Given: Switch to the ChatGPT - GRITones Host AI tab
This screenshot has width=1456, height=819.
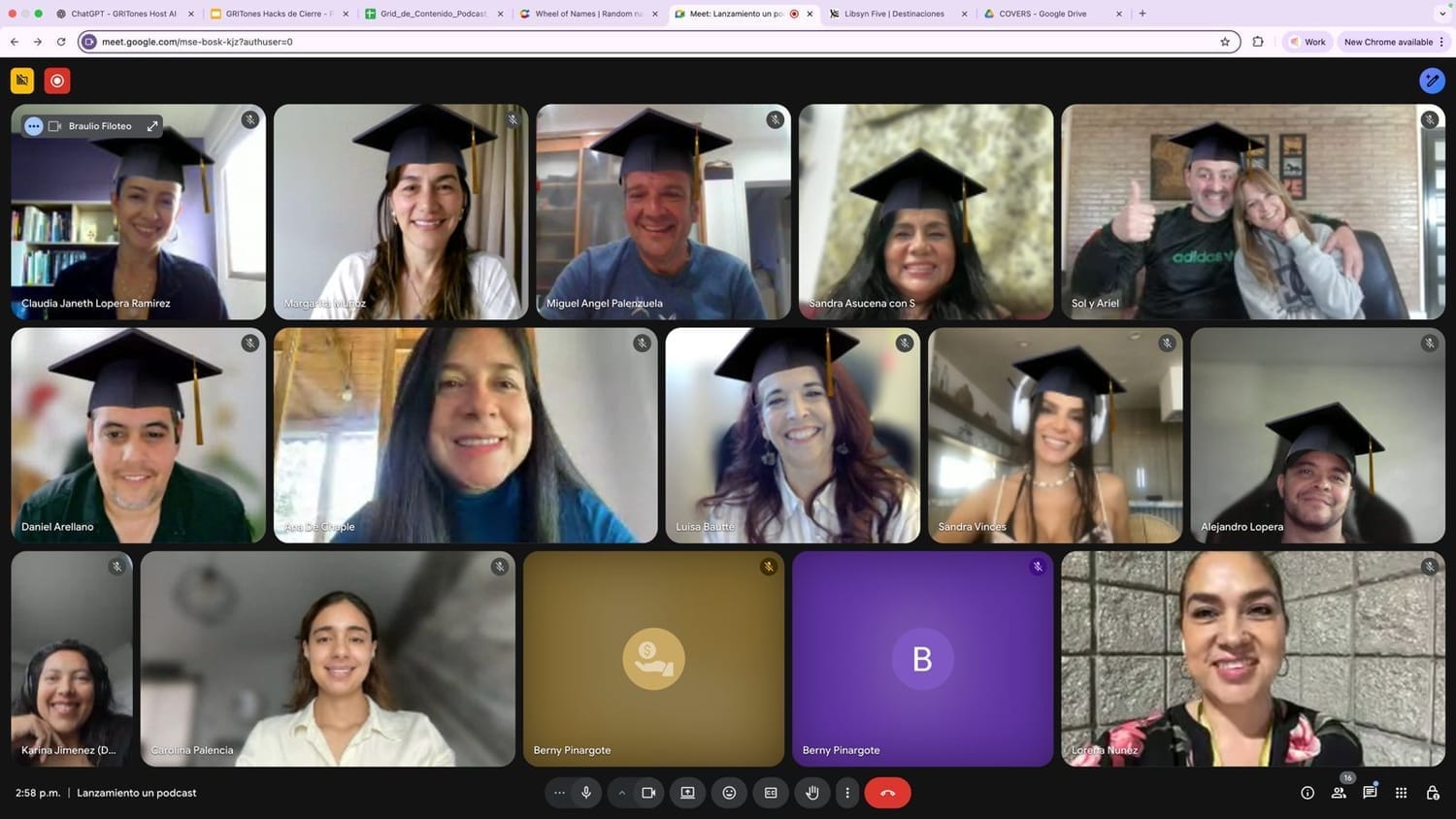Looking at the screenshot, I should point(125,14).
